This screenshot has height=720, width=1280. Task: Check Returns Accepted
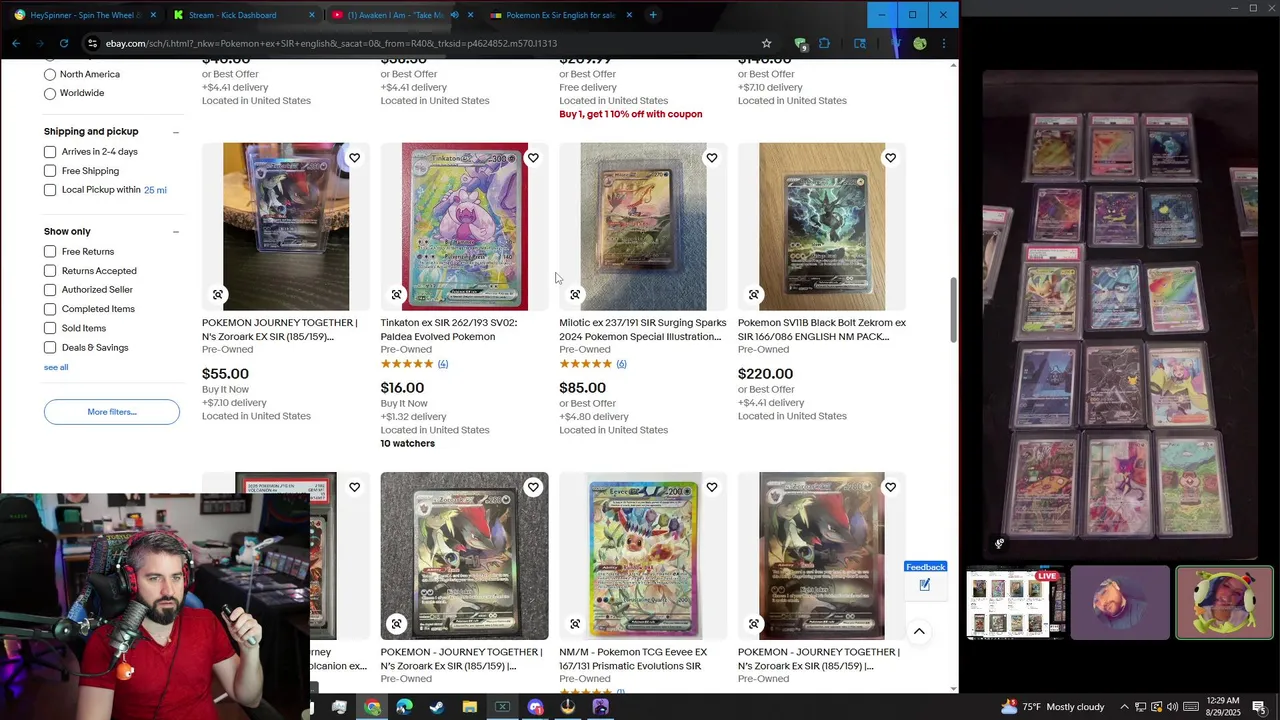pyautogui.click(x=50, y=271)
